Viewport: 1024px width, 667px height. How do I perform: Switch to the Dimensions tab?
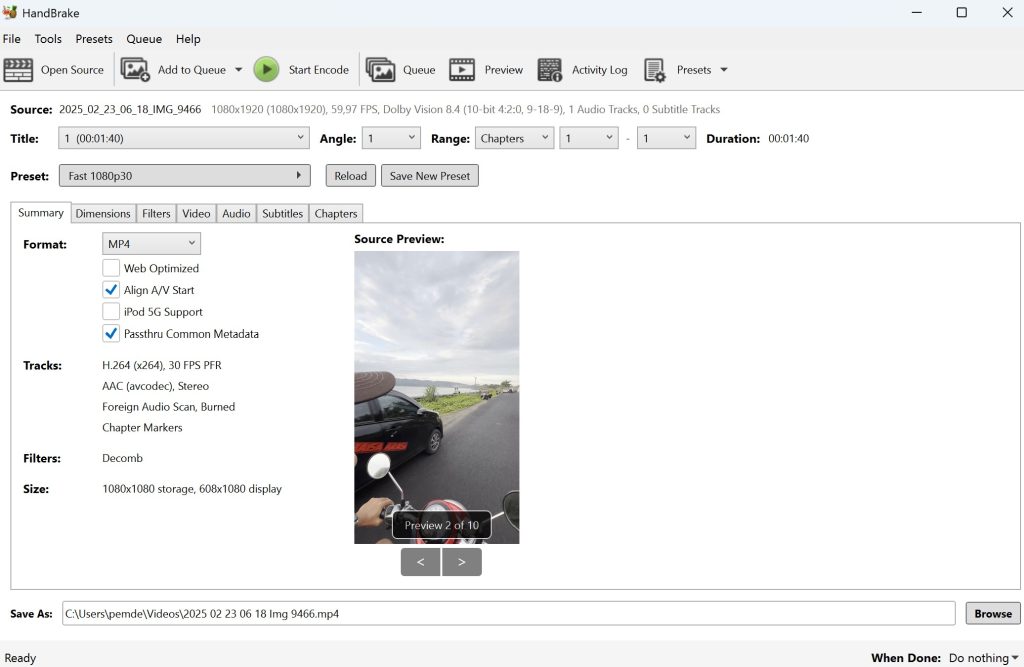(103, 213)
